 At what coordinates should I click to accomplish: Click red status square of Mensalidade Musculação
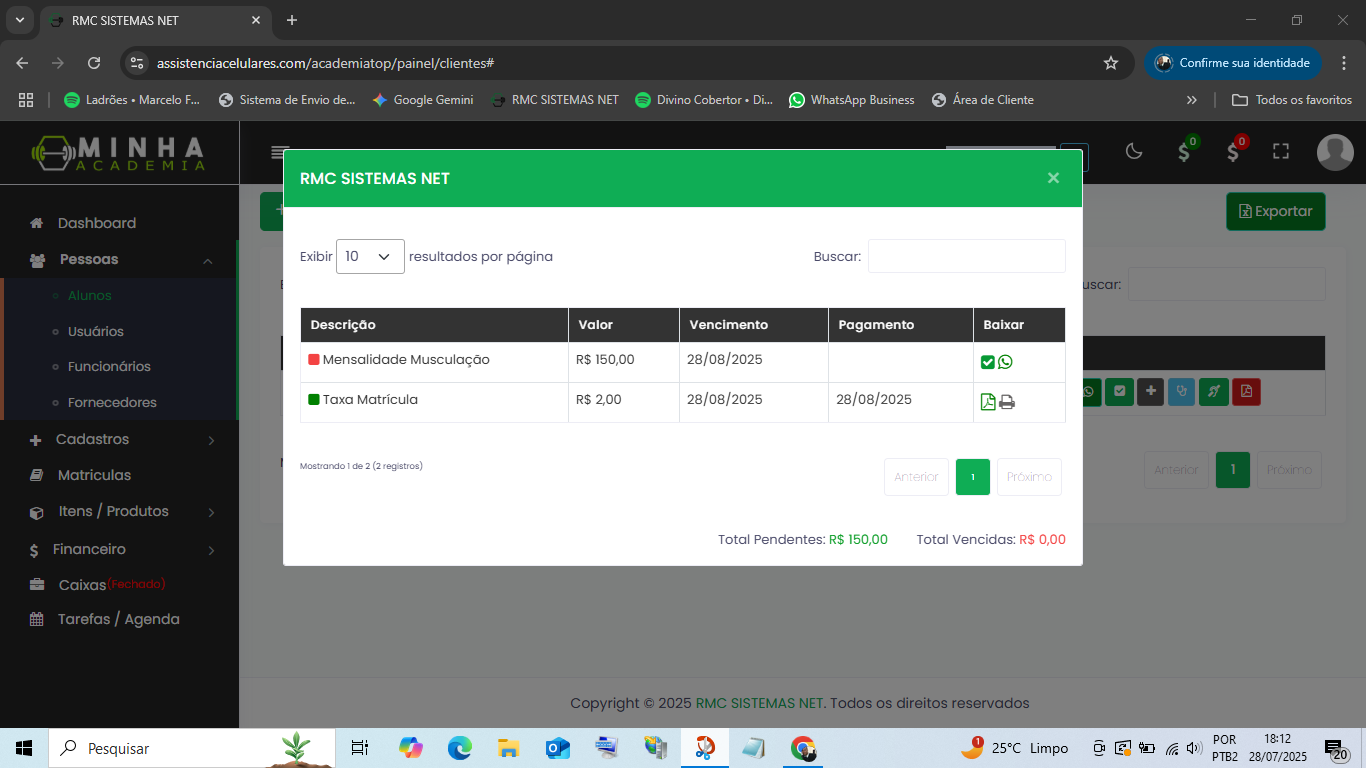pos(314,360)
